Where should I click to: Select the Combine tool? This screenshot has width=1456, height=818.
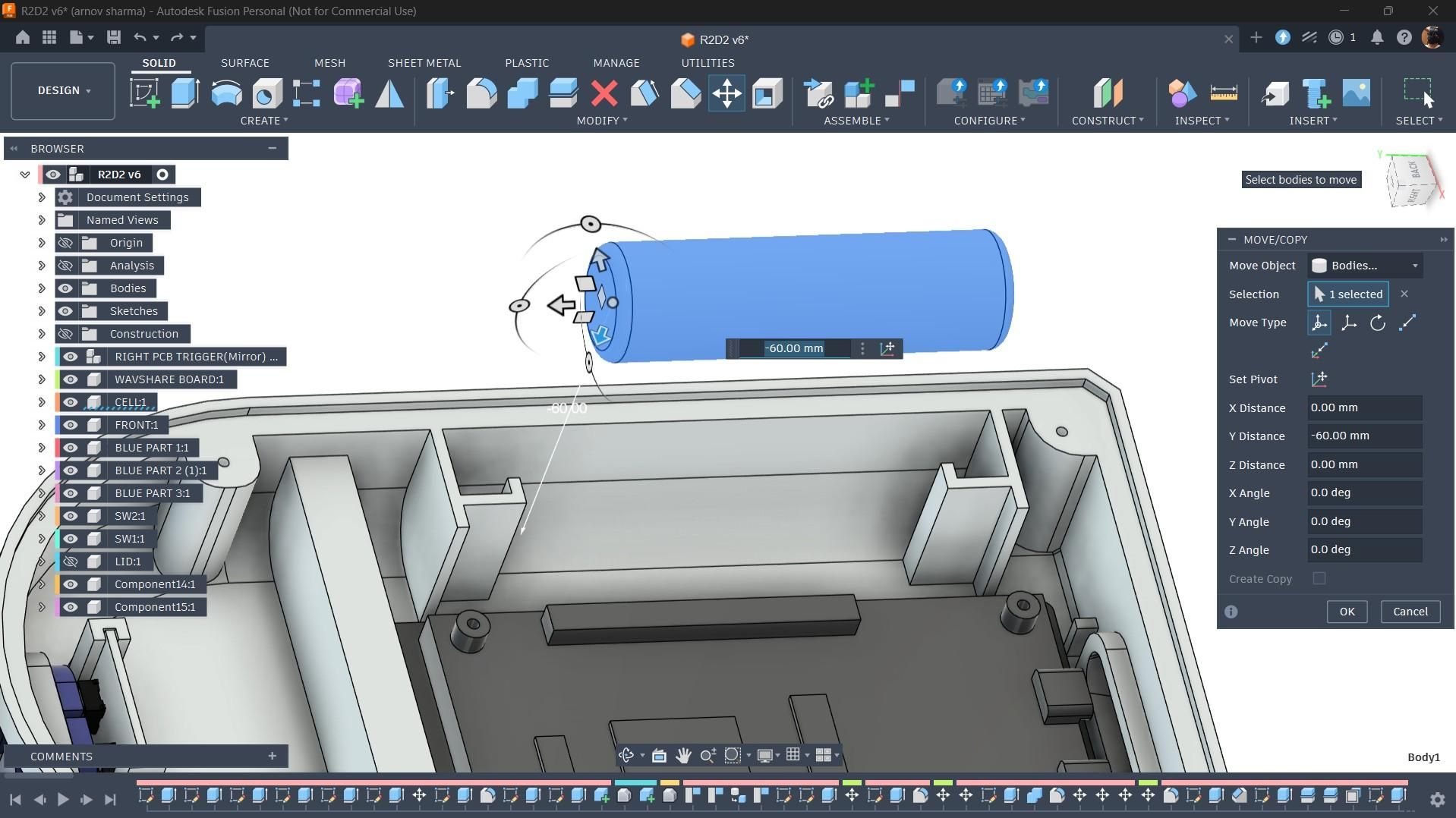pyautogui.click(x=522, y=93)
